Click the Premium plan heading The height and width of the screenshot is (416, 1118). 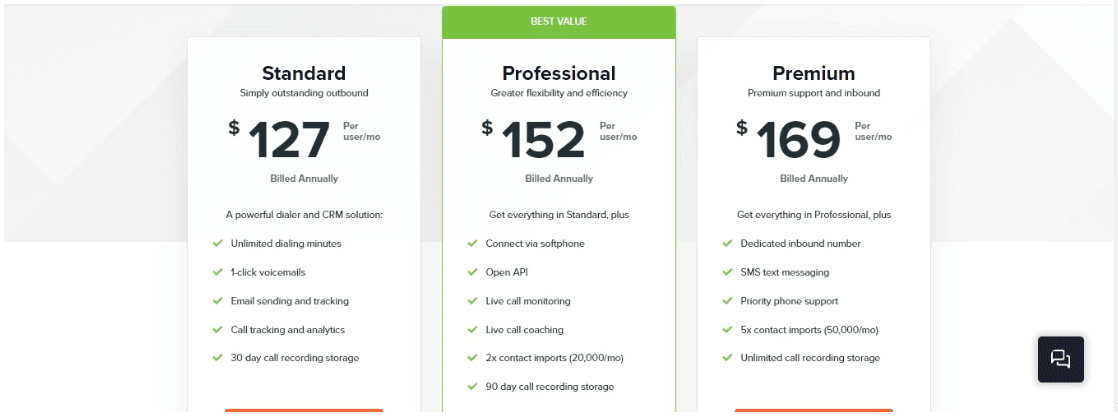click(814, 73)
